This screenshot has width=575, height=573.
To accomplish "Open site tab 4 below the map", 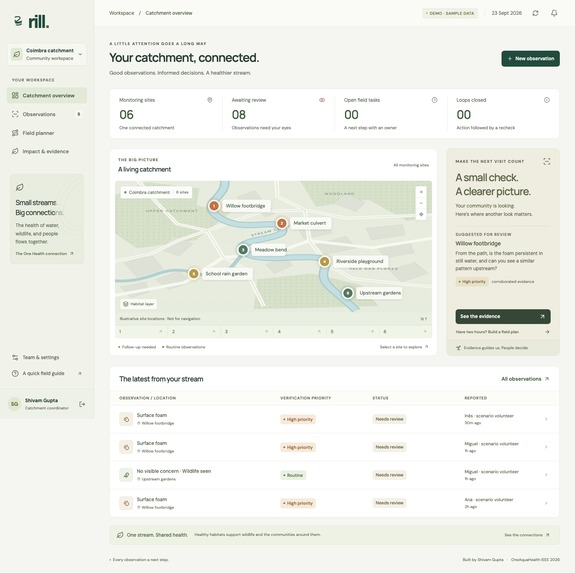I will (300, 332).
